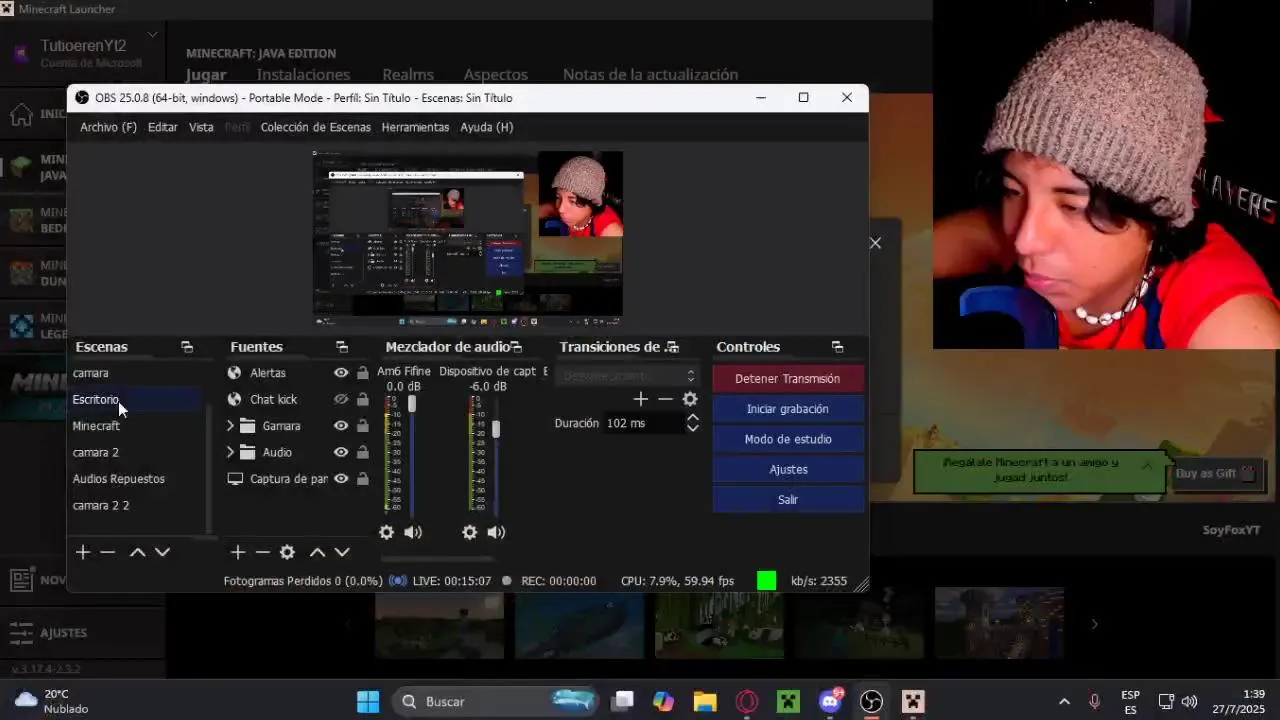Open the Herramientas menu
The image size is (1280, 720).
[x=415, y=127]
